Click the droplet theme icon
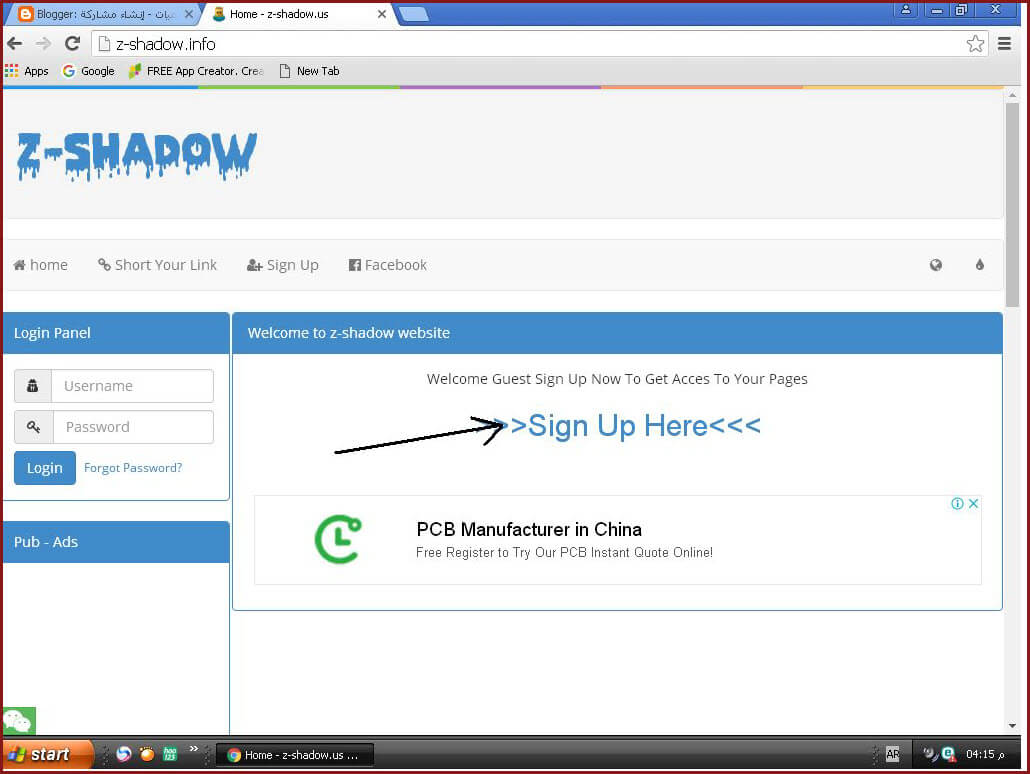Image resolution: width=1030 pixels, height=774 pixels. coord(980,265)
